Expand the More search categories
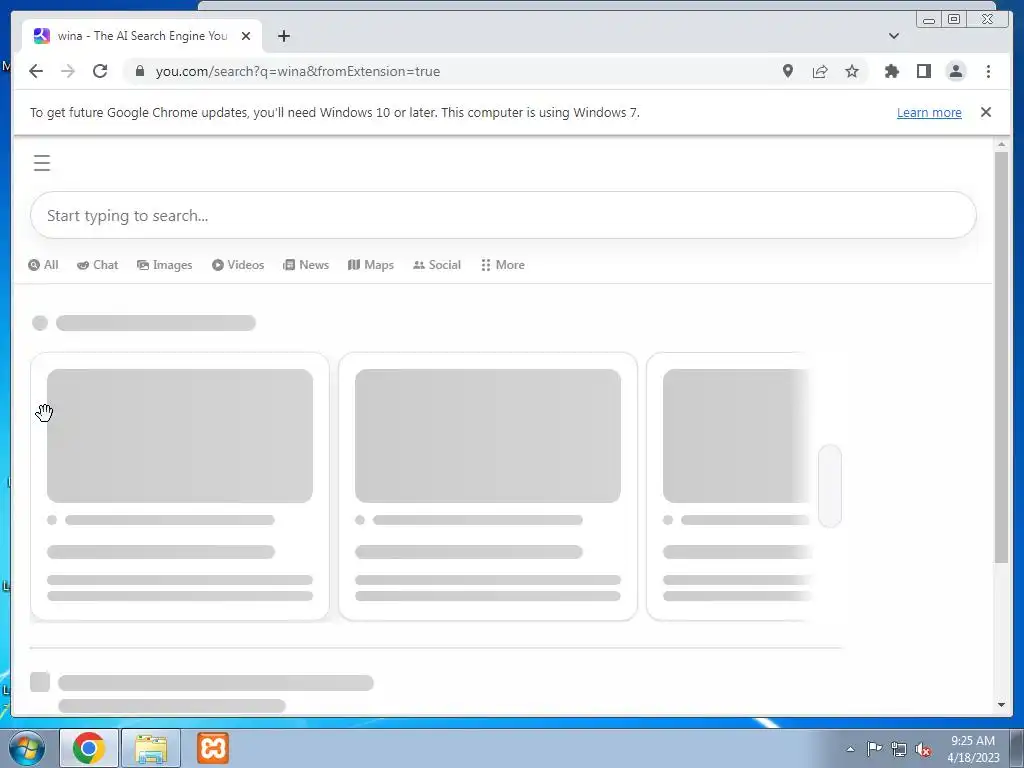The image size is (1024, 768). pyautogui.click(x=503, y=264)
